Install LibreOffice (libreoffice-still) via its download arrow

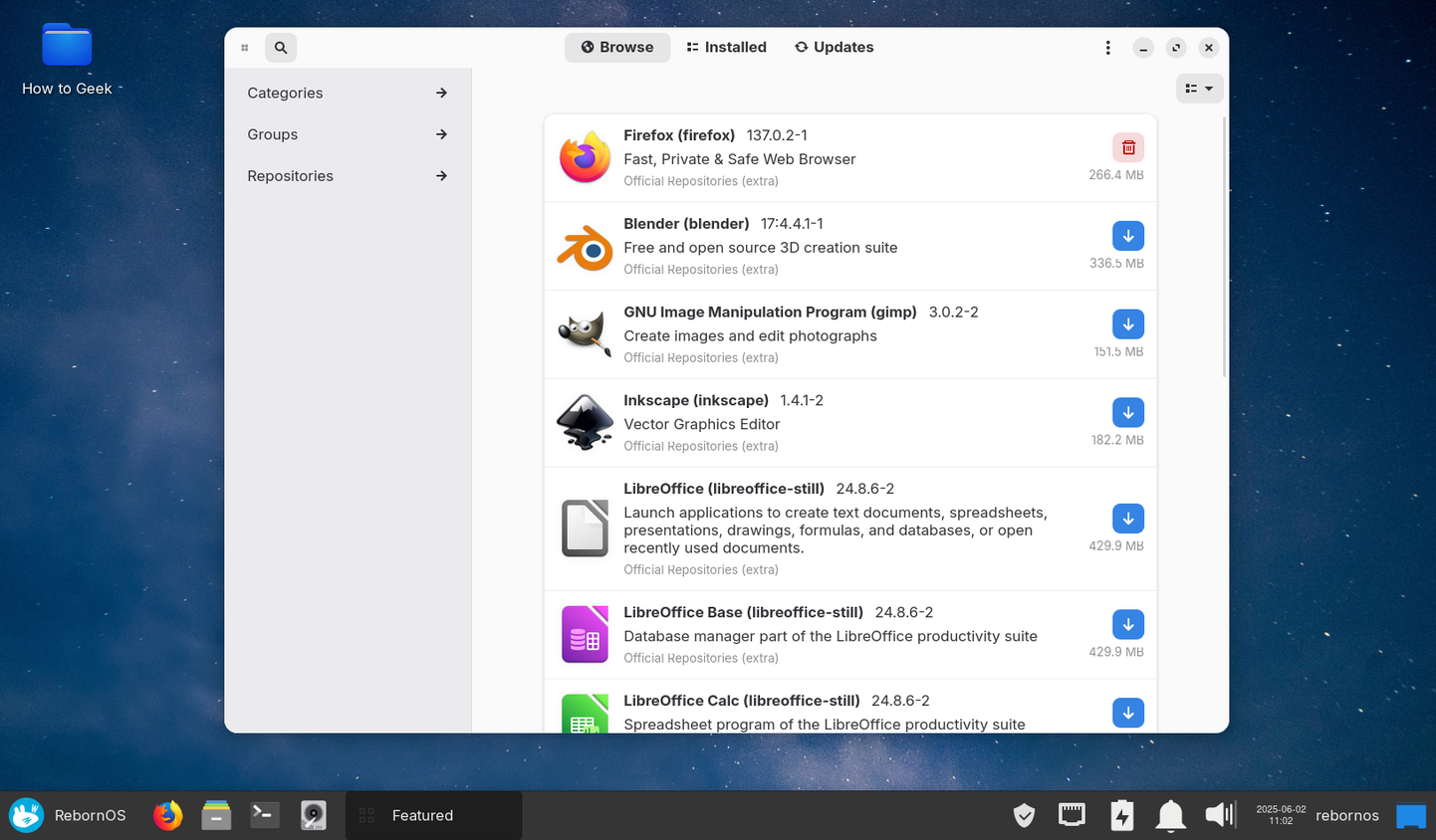pos(1128,519)
